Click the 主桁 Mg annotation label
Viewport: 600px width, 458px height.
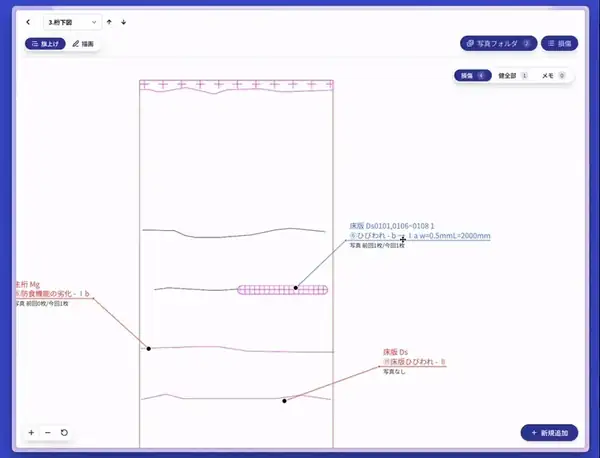pos(28,284)
